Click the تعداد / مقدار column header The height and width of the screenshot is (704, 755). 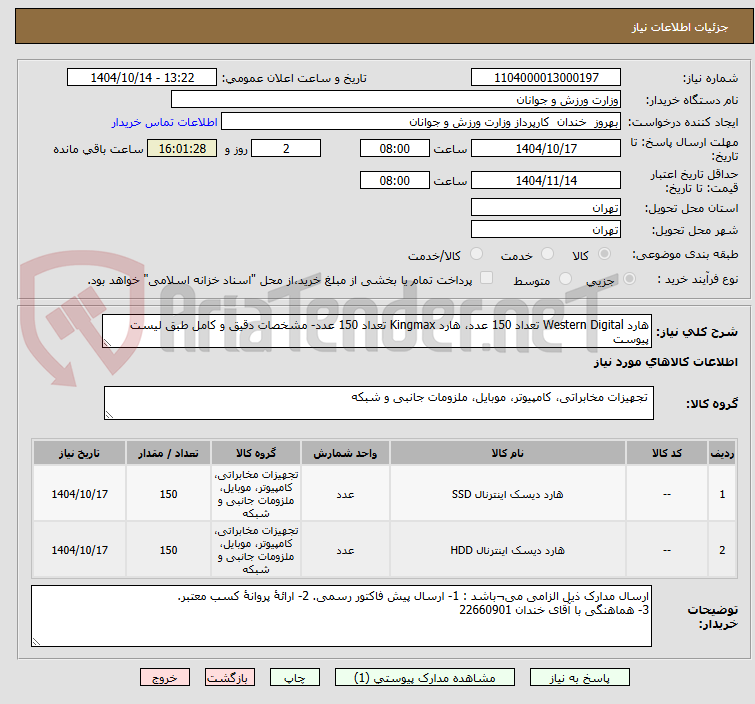click(x=168, y=453)
